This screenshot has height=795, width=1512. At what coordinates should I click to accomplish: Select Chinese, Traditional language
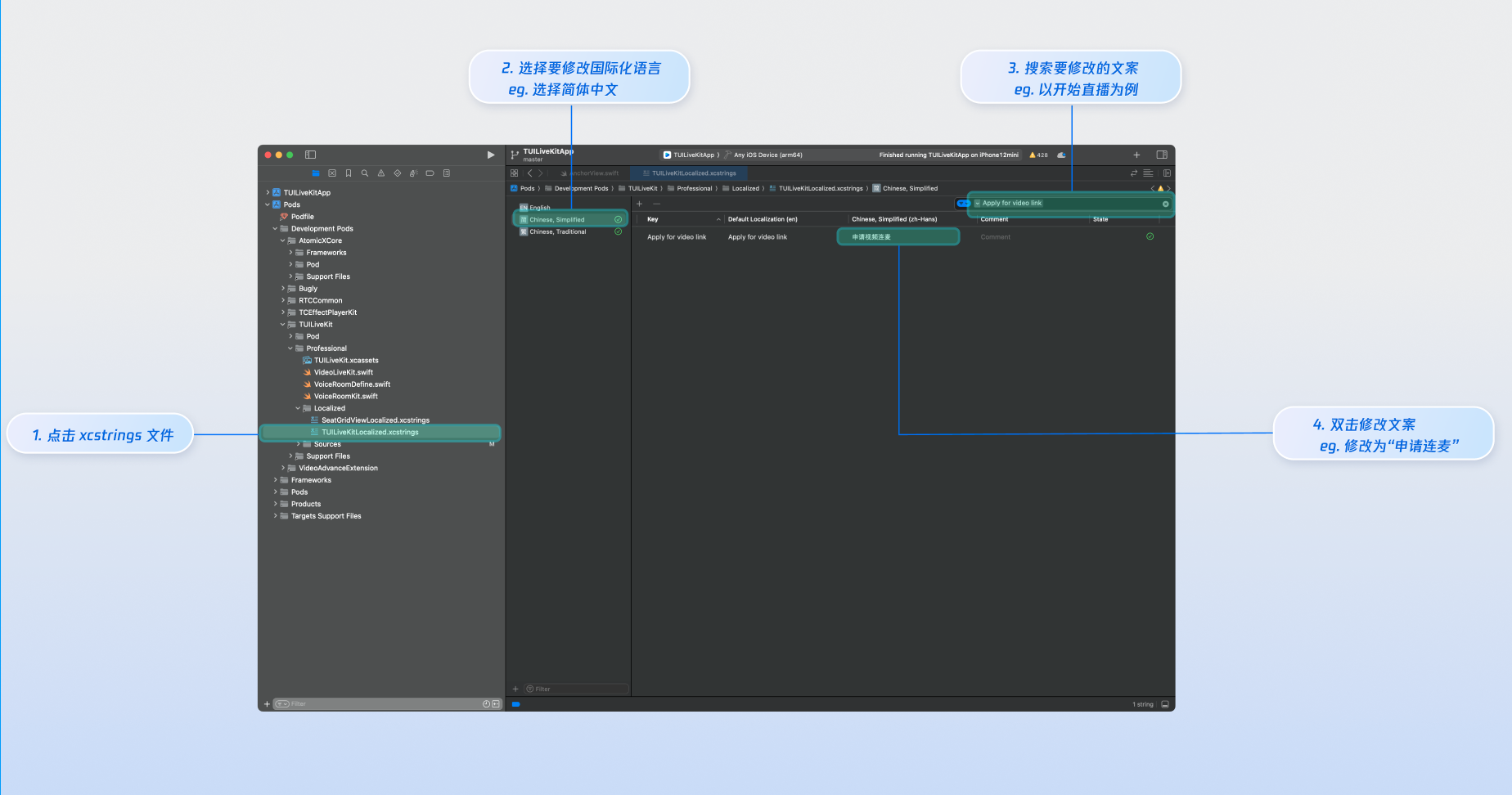[x=558, y=232]
